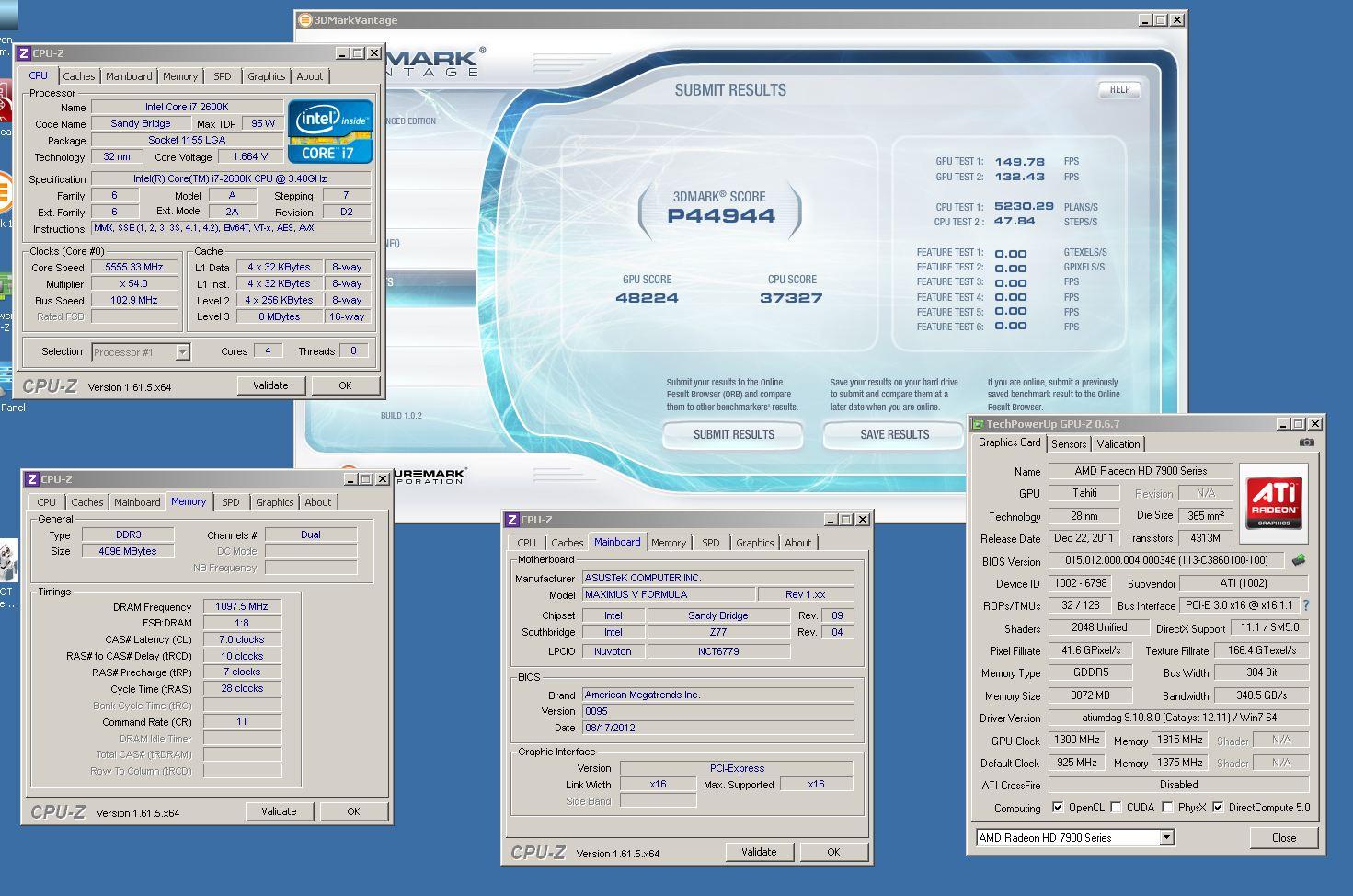Click the GPU Clock 1300 MHz field

pos(1077,740)
